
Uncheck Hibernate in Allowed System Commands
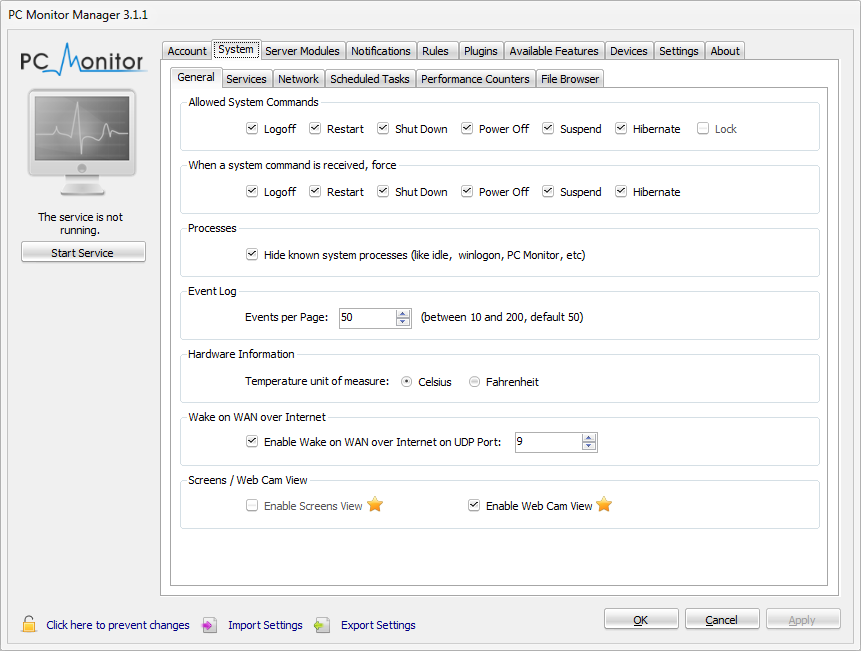click(x=621, y=129)
